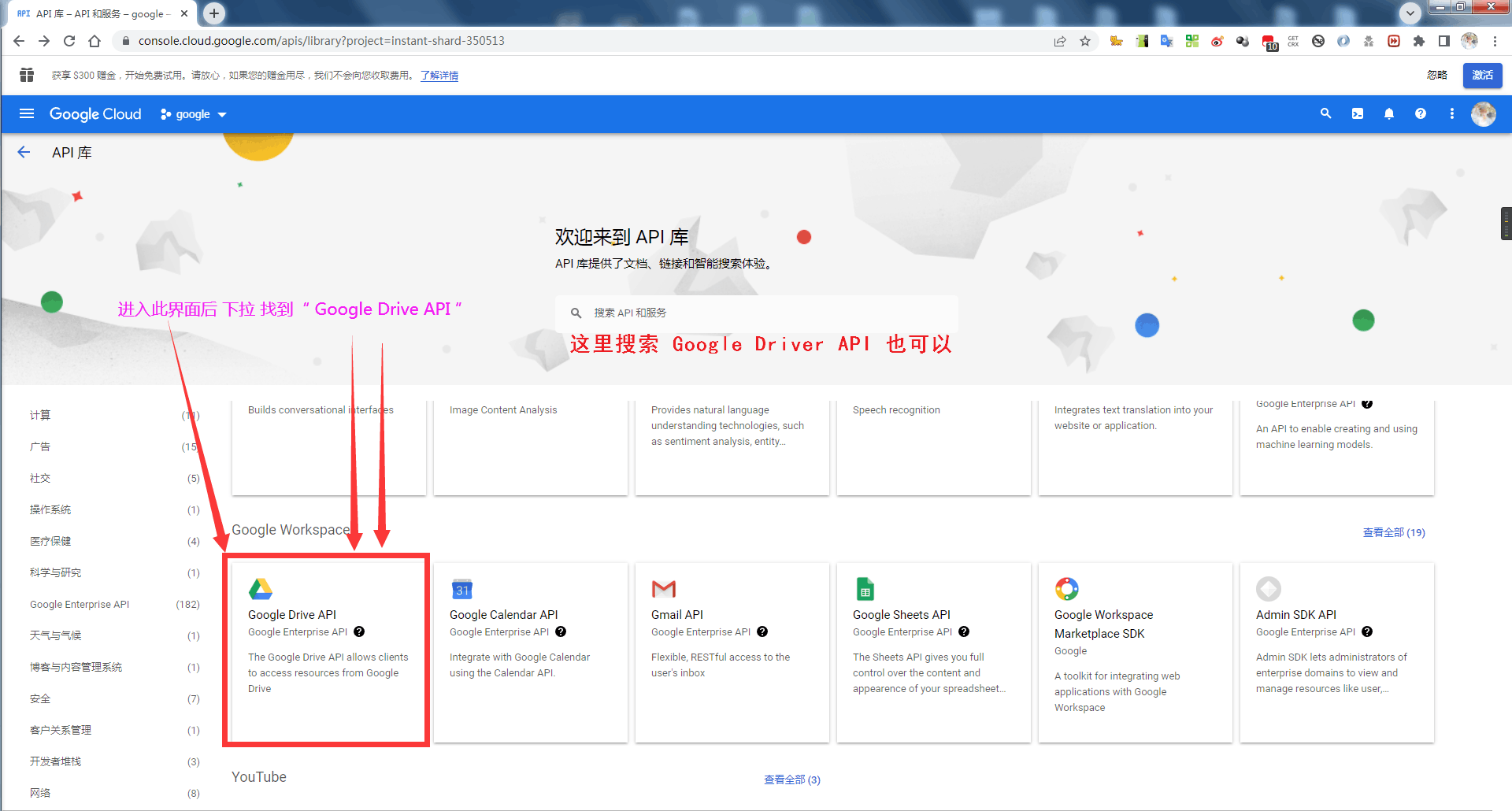This screenshot has height=811, width=1512.
Task: Open 查看全部 (19) for Google Workspace
Action: [x=1392, y=532]
